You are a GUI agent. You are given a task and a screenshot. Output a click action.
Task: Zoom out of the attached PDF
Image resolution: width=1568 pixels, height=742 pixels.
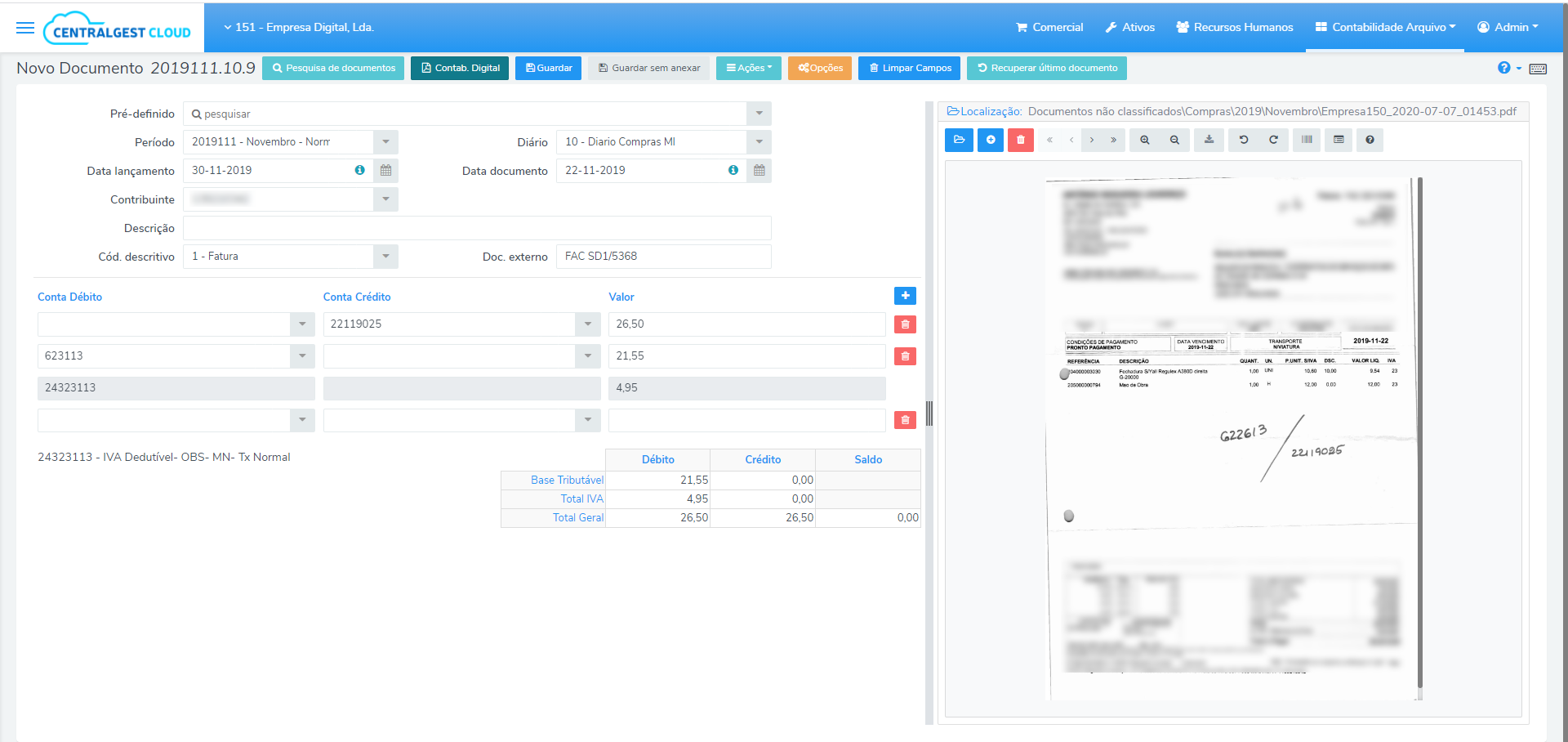[x=1174, y=140]
